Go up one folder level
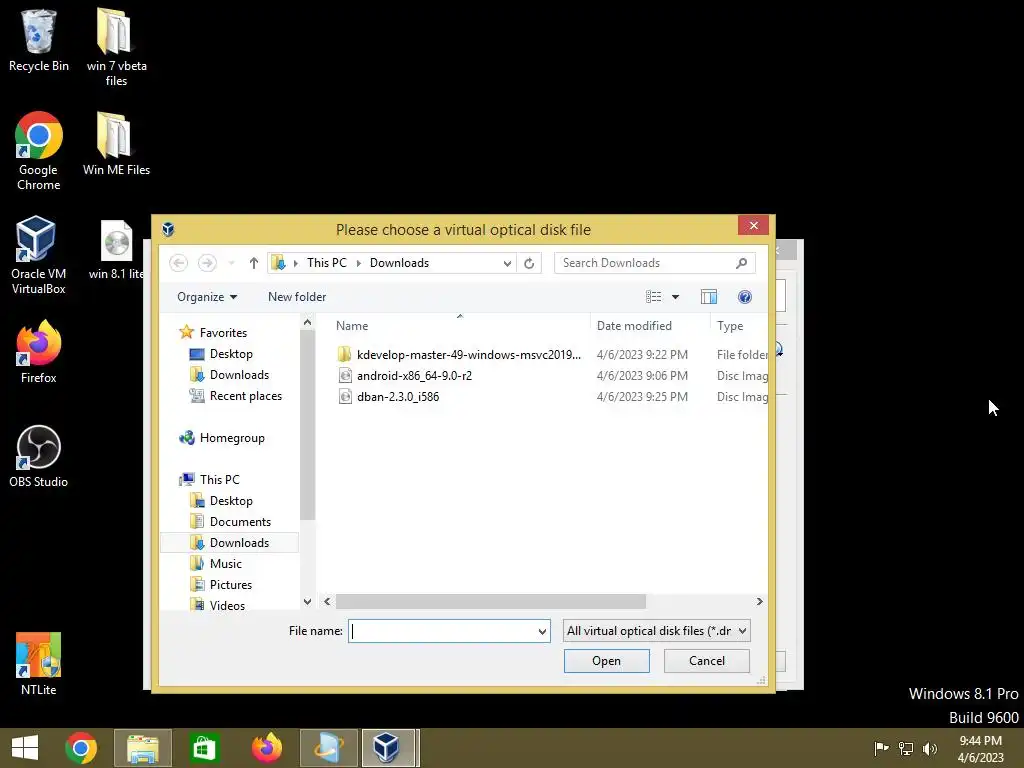Viewport: 1024px width, 768px height. click(254, 263)
